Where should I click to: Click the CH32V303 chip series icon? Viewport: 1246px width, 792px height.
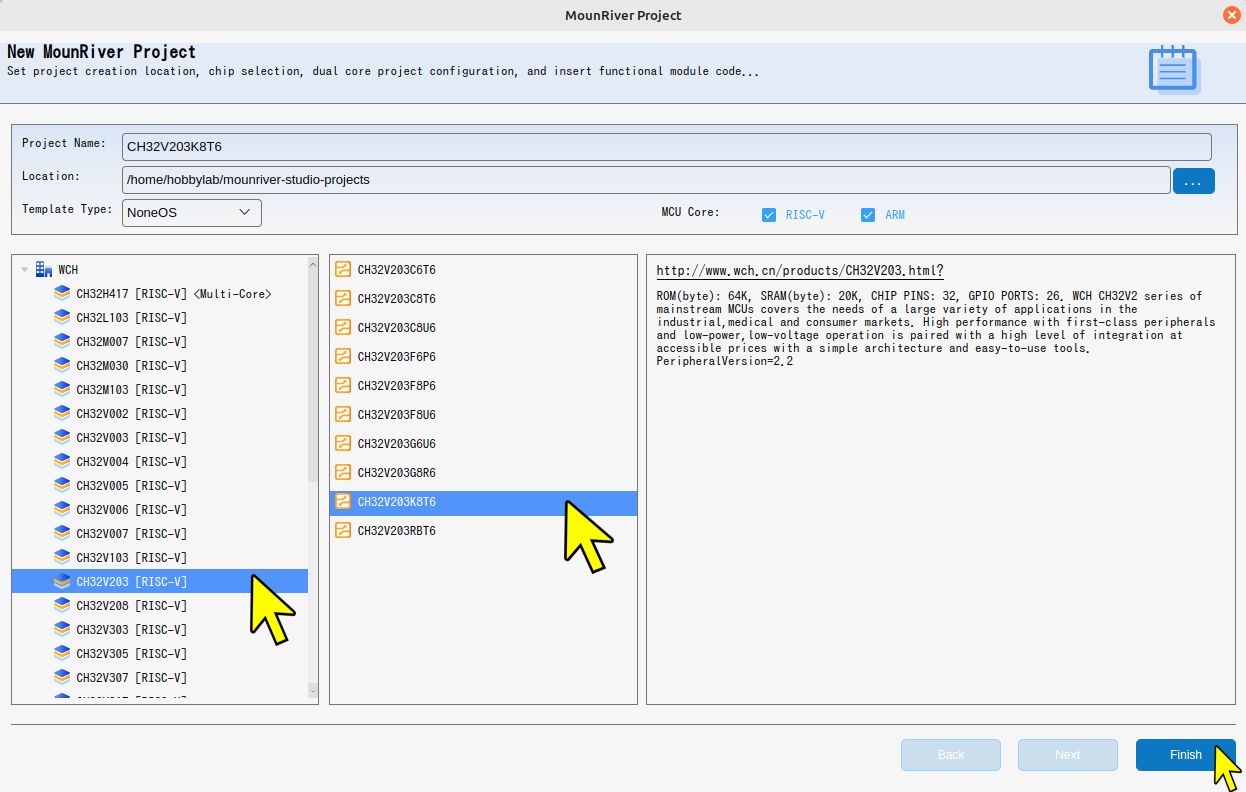click(62, 630)
